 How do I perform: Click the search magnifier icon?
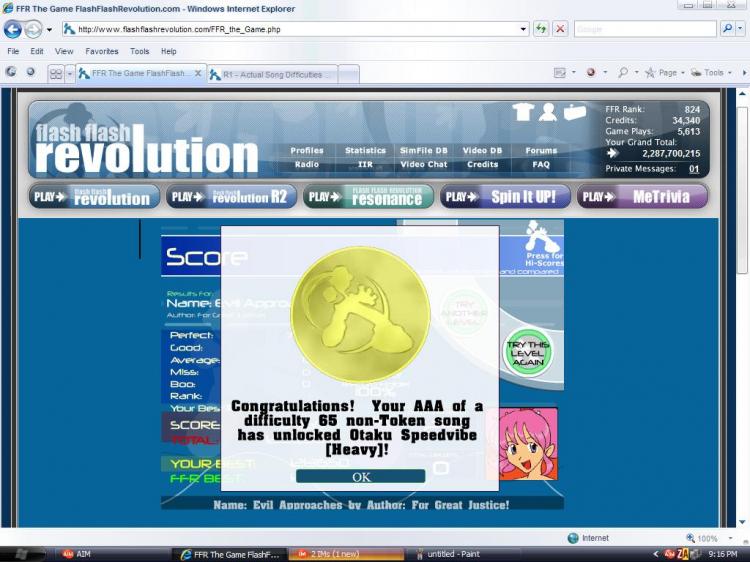727,29
